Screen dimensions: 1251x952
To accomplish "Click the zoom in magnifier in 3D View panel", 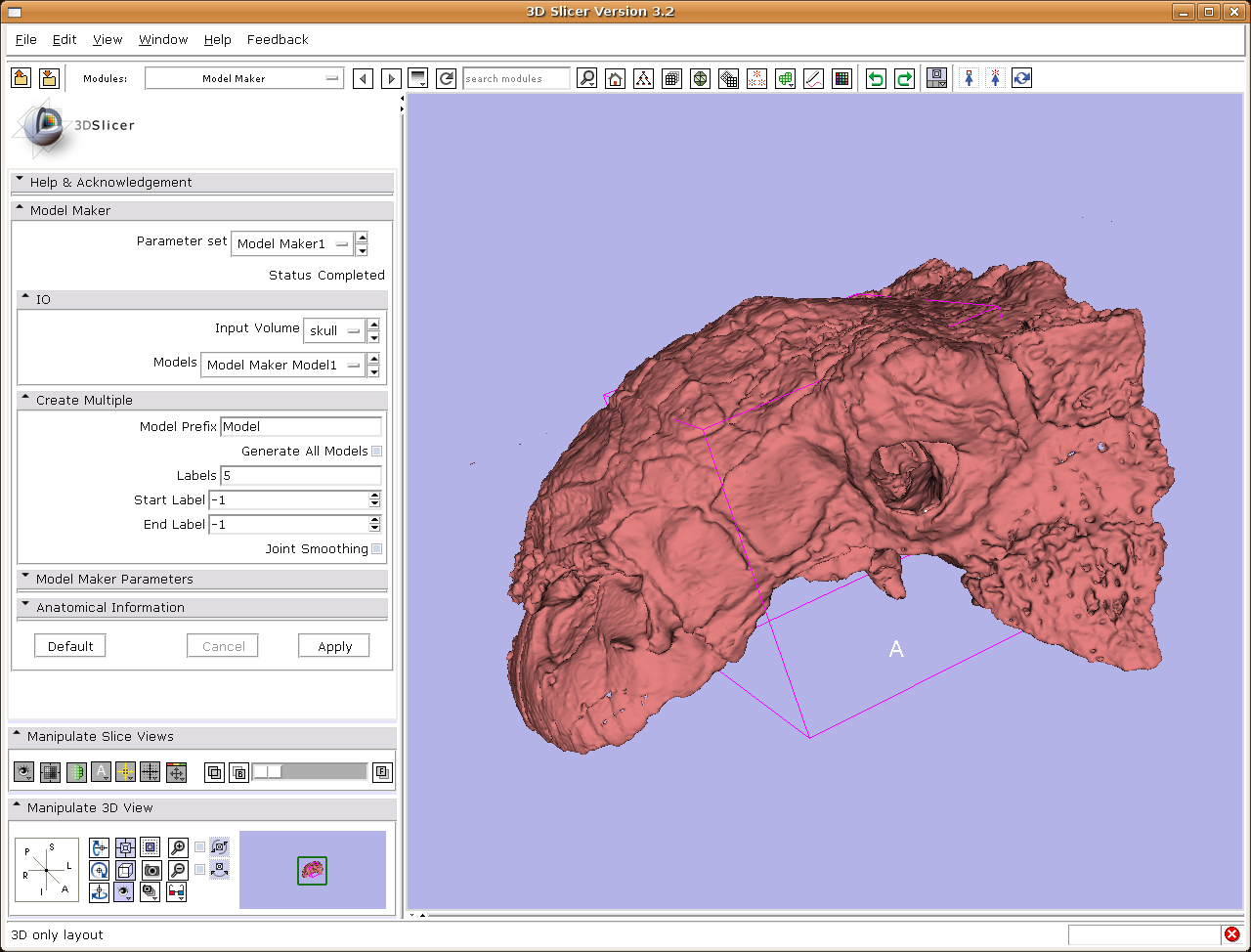I will click(x=178, y=847).
